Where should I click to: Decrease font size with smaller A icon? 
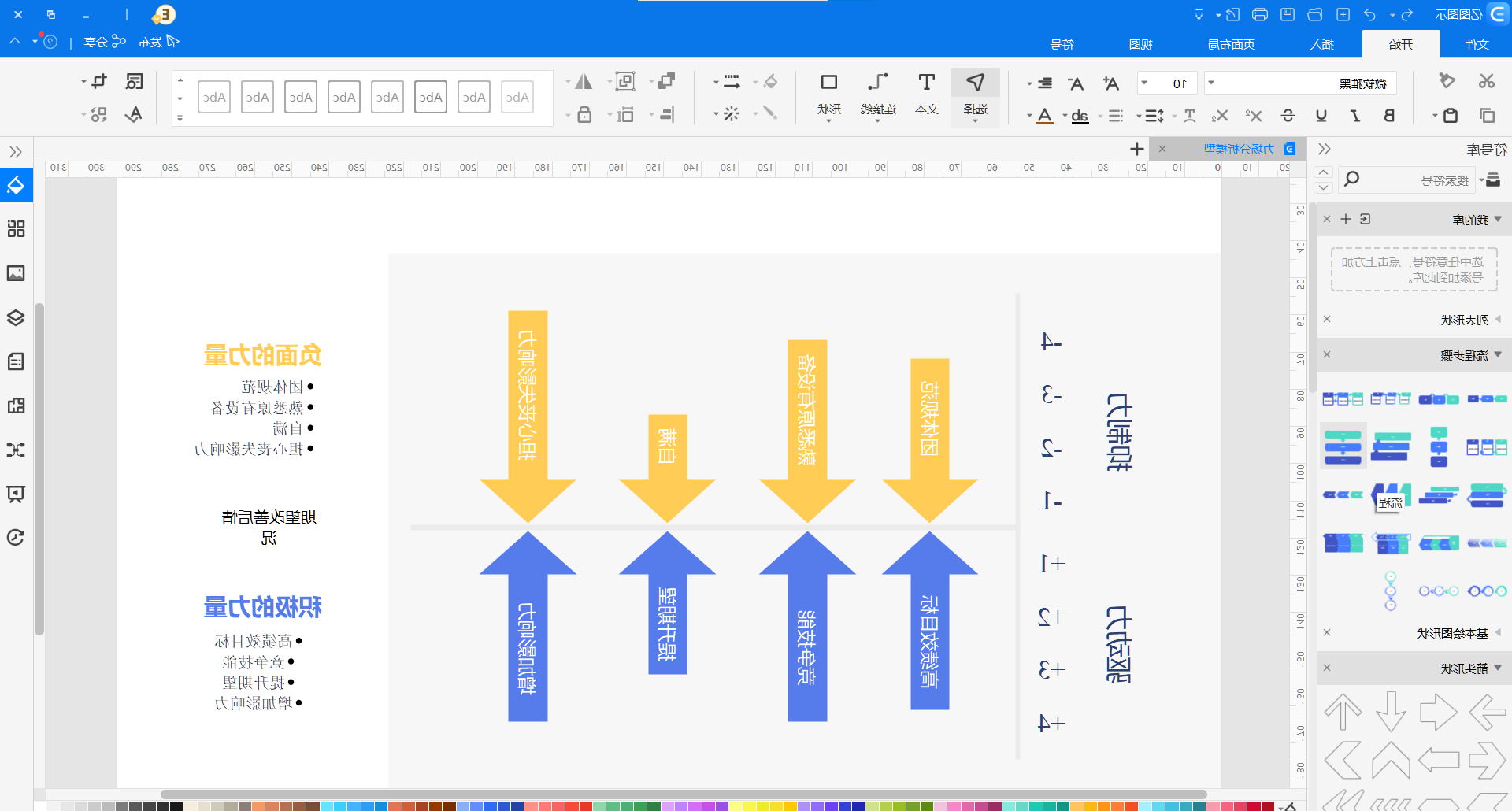(1076, 83)
